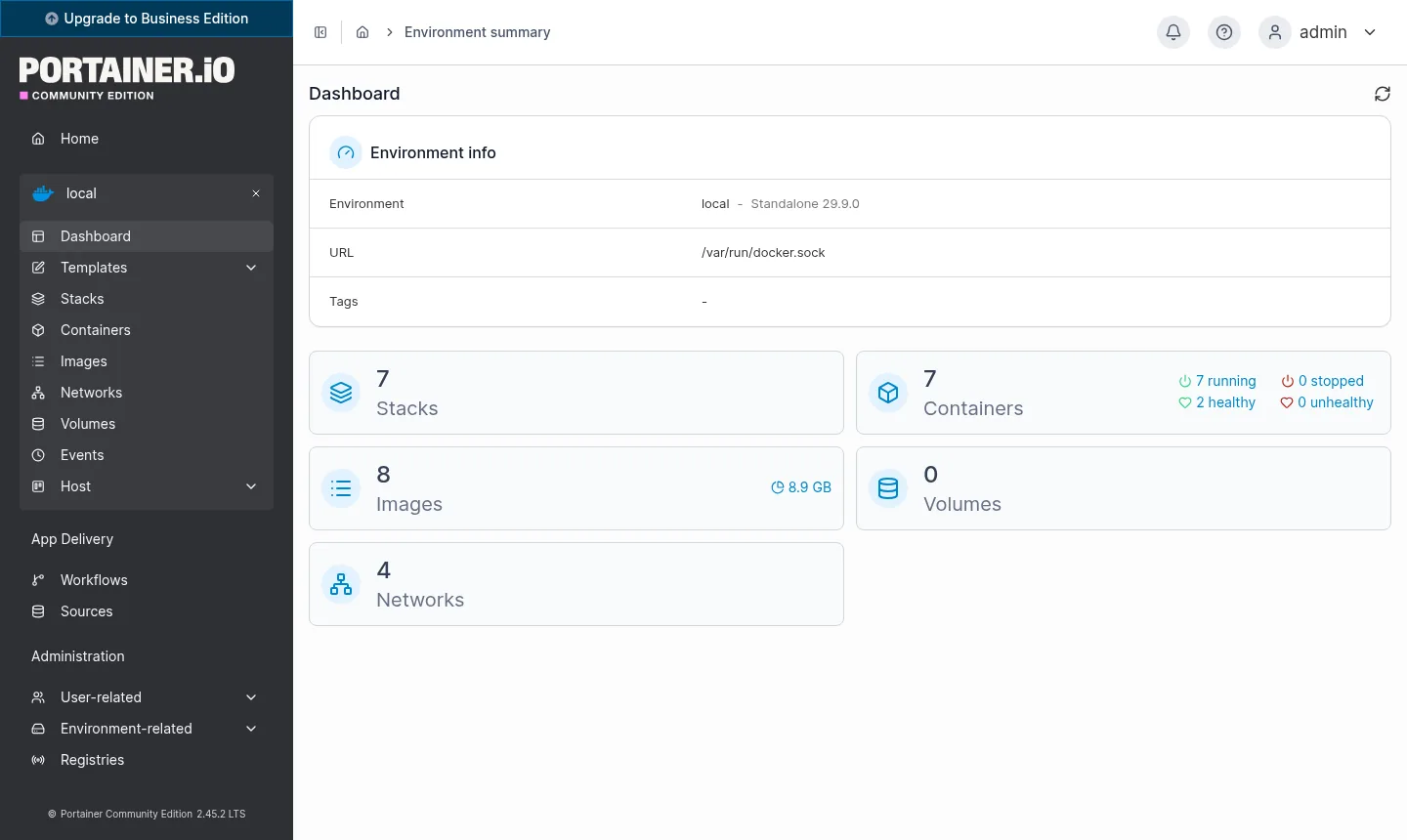Click the Images list icon in the tile
Image resolution: width=1407 pixels, height=840 pixels.
pyautogui.click(x=341, y=488)
